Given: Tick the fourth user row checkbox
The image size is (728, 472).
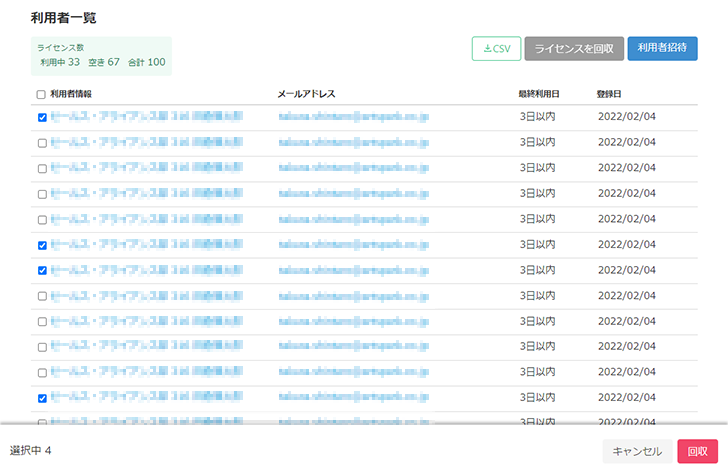Looking at the screenshot, I should coord(41,194).
